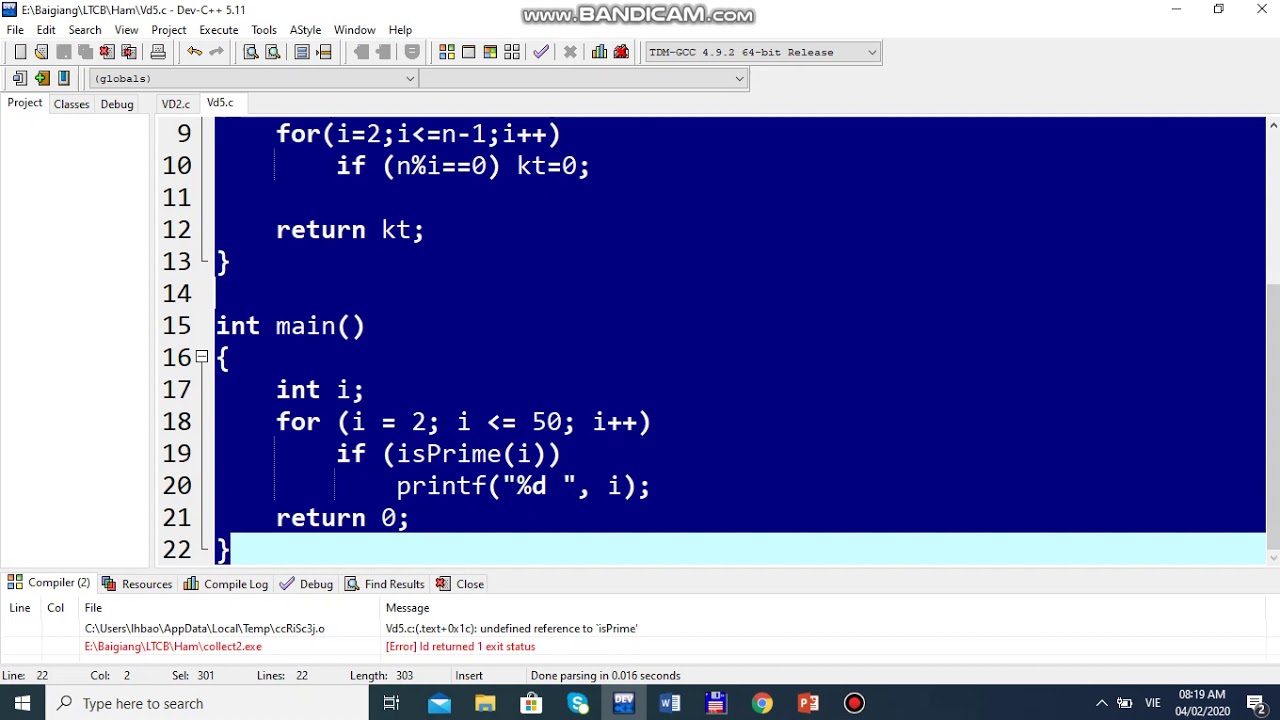Click the Message column header
Image resolution: width=1280 pixels, height=720 pixels.
[x=407, y=608]
